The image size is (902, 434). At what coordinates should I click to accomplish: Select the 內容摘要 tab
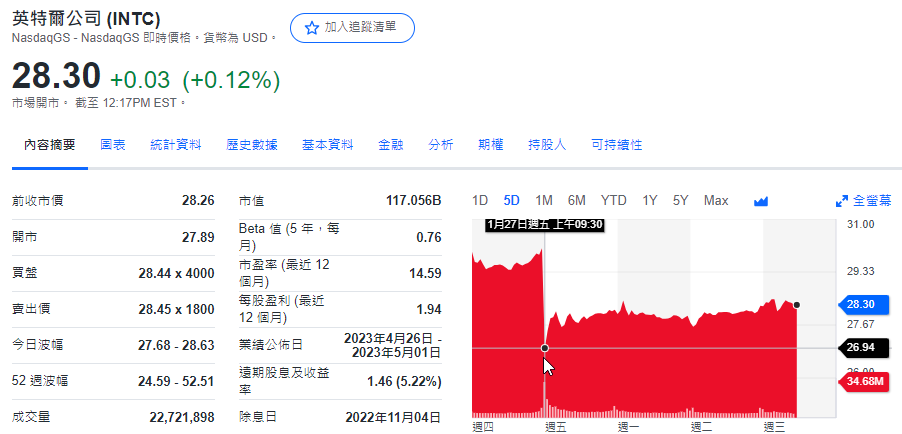pyautogui.click(x=49, y=145)
